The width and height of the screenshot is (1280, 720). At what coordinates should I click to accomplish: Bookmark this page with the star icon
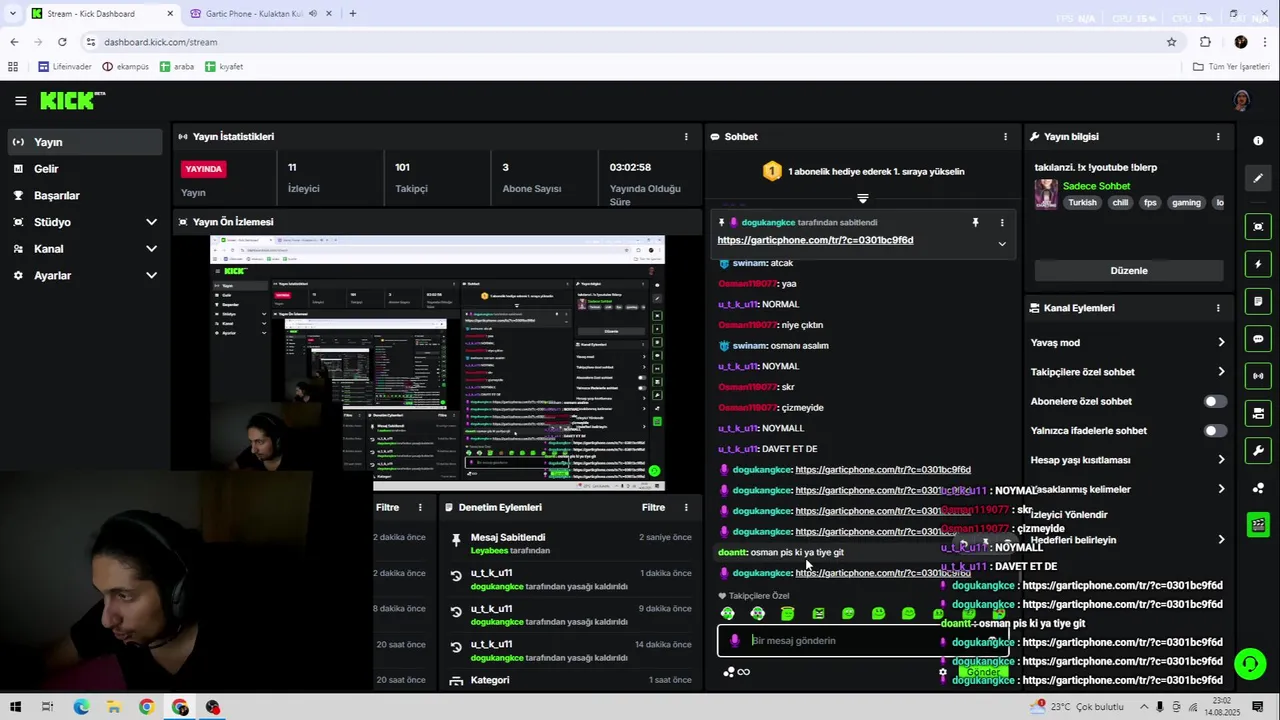(1171, 42)
